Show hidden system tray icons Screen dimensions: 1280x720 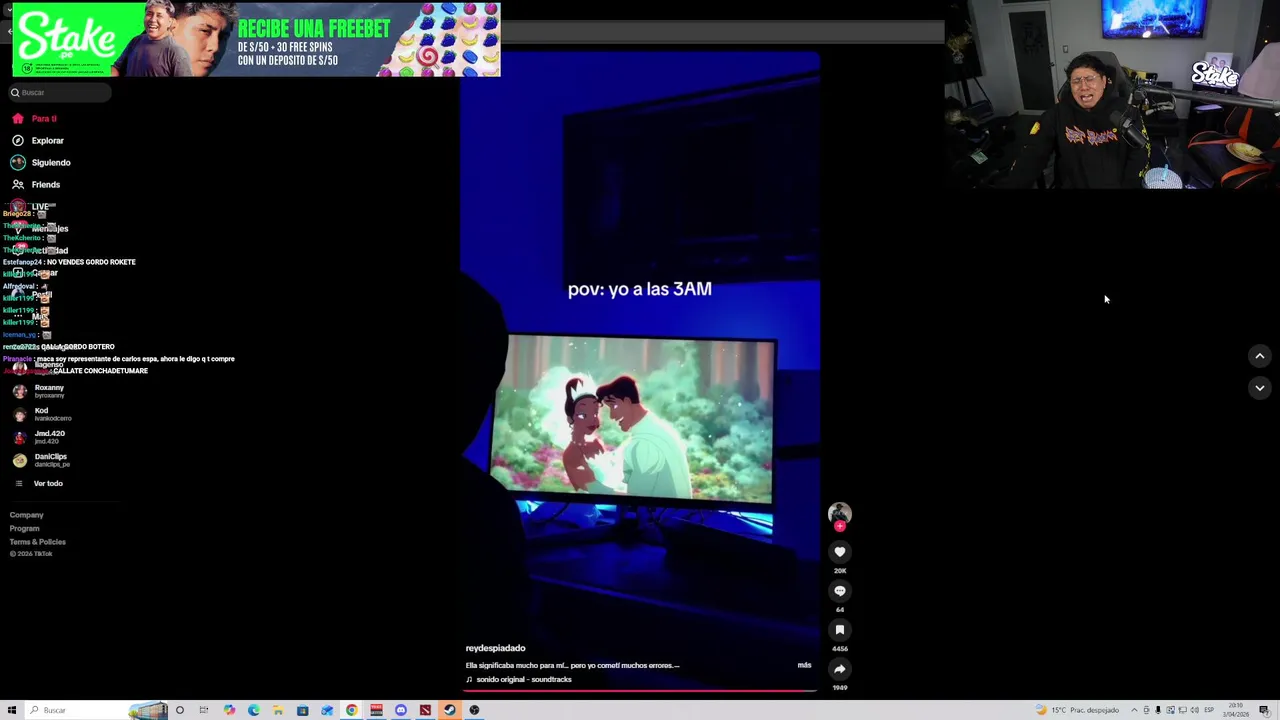(x=1134, y=710)
